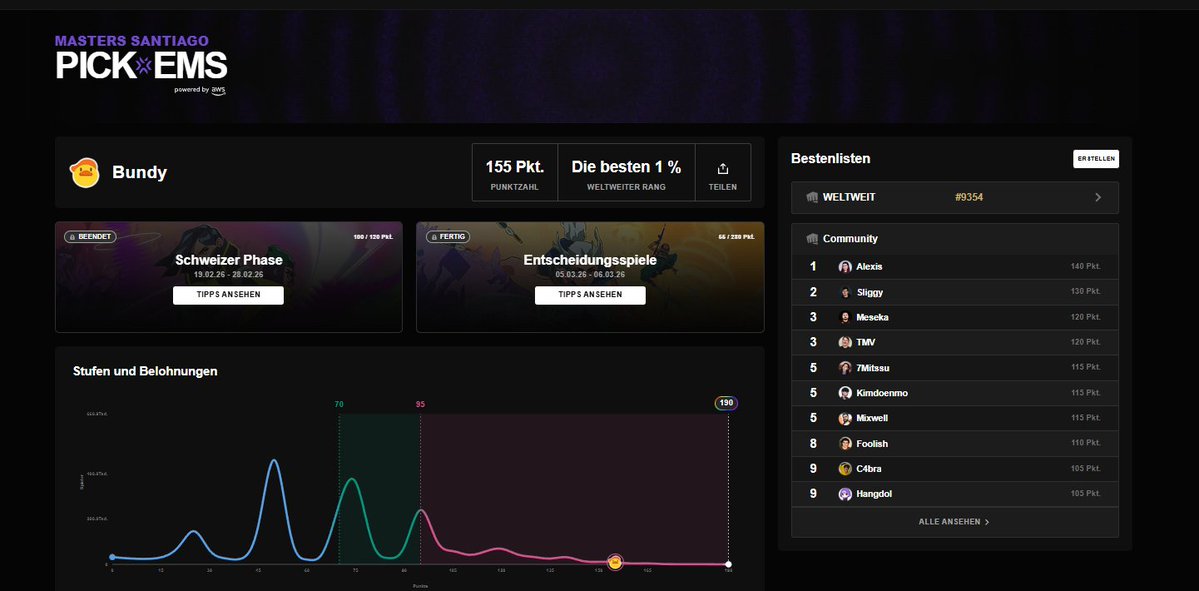
Task: Click Foolish's avatar in the leaderboard
Action: pos(845,443)
